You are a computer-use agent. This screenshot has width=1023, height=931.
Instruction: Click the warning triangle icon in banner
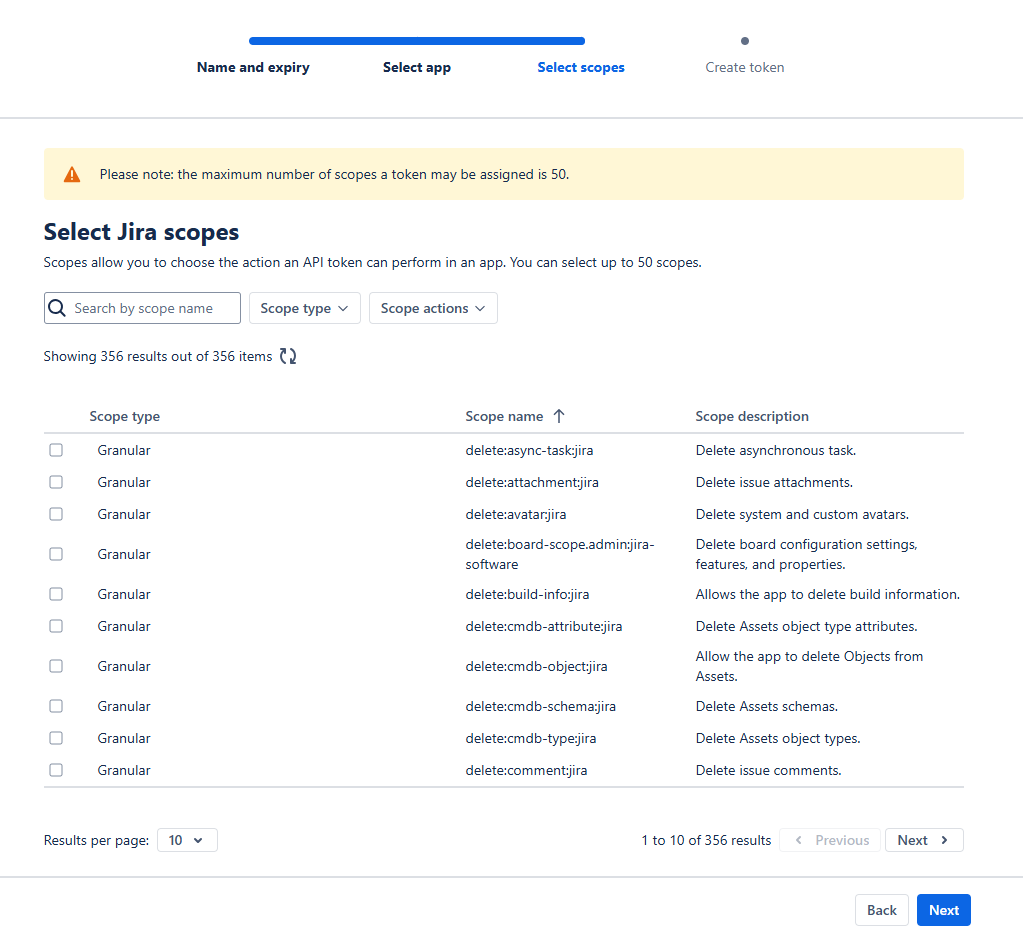pos(72,174)
